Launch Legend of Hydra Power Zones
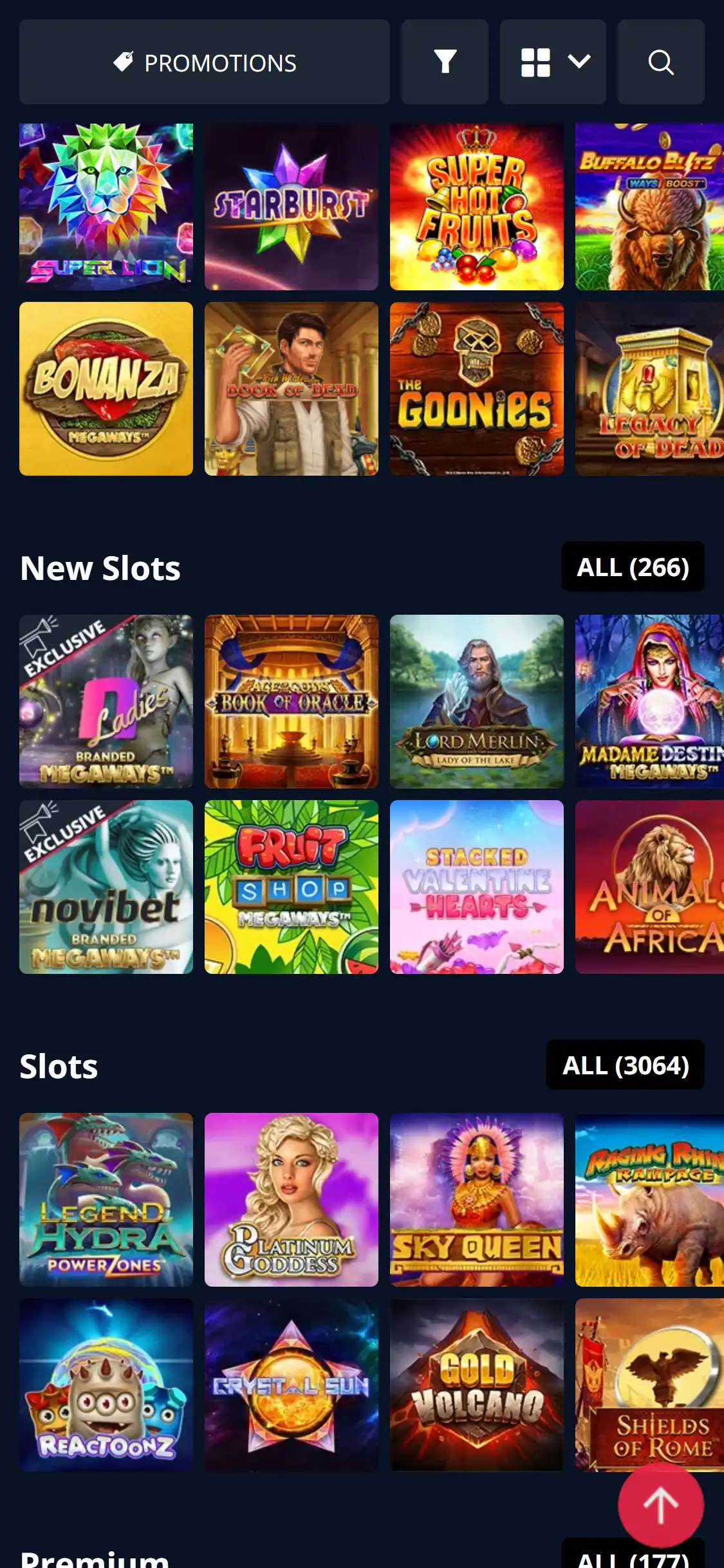 (x=106, y=1200)
